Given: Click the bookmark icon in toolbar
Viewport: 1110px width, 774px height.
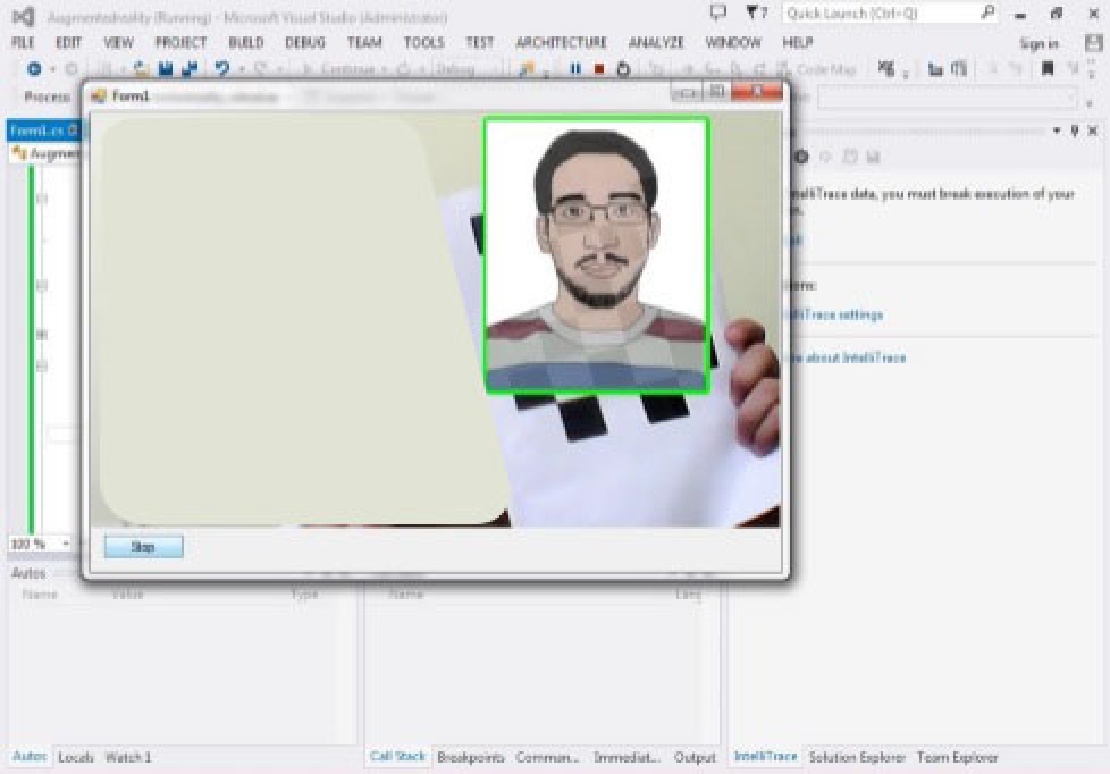Looking at the screenshot, I should pos(1047,68).
